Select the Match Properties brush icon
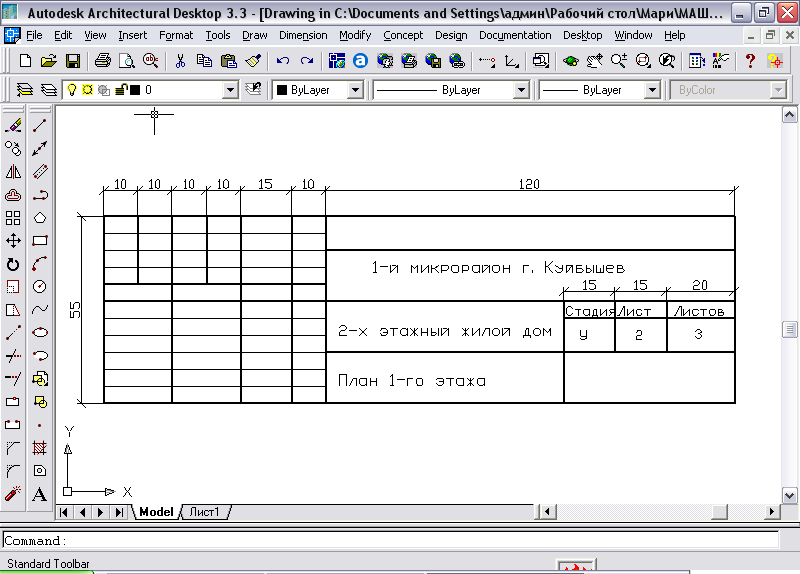Viewport: 800px width, 574px height. point(253,61)
